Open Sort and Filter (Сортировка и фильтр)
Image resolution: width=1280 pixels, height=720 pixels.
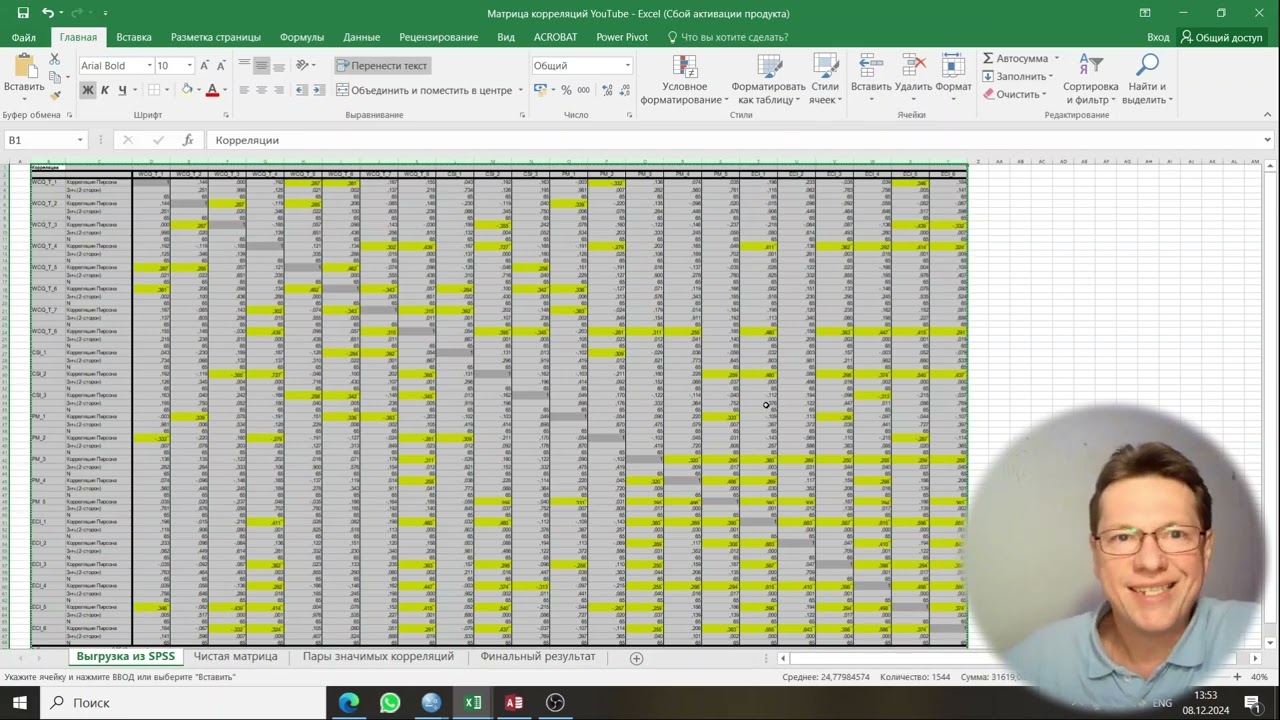(1090, 80)
